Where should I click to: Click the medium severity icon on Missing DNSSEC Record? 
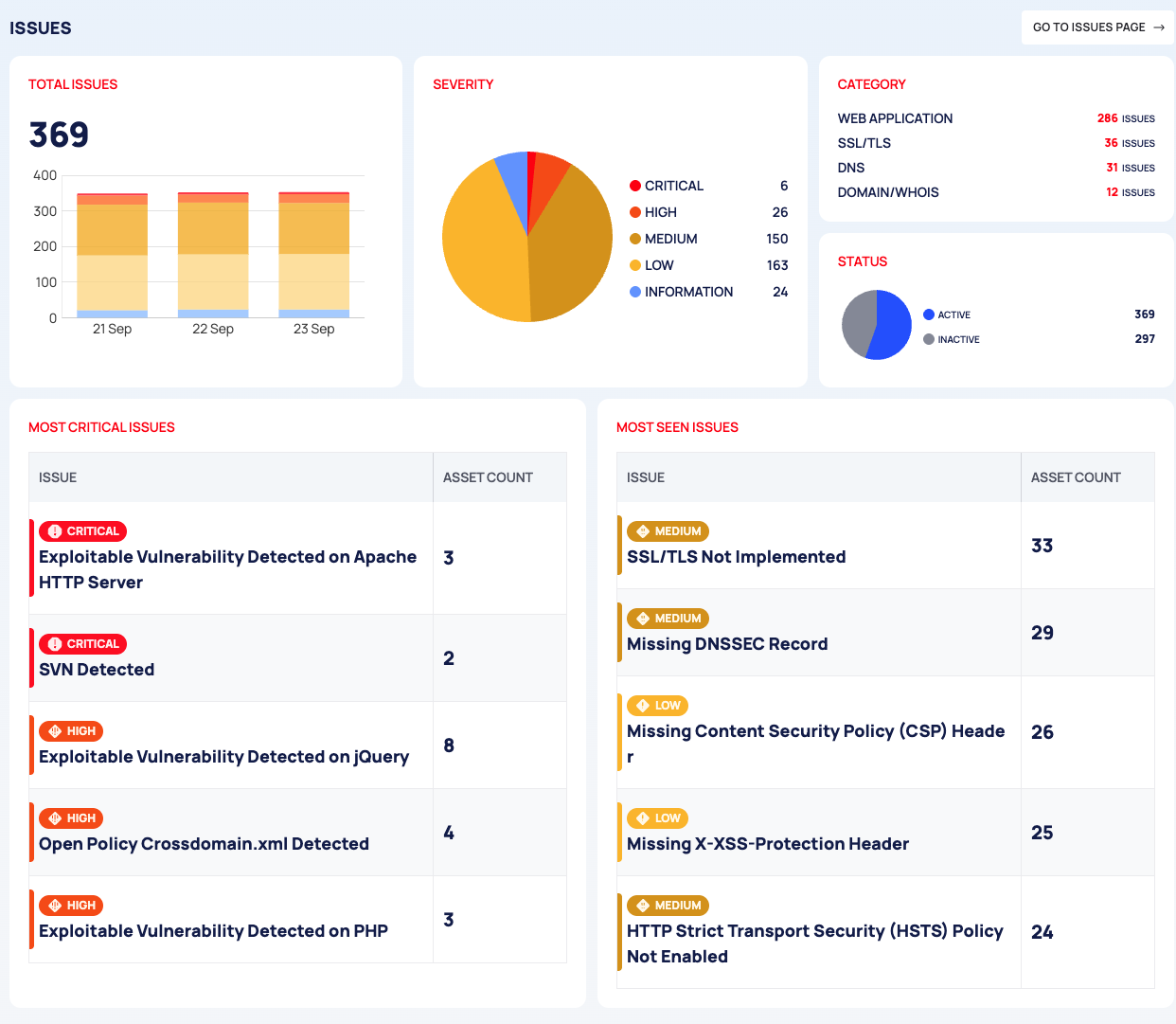pyautogui.click(x=643, y=619)
